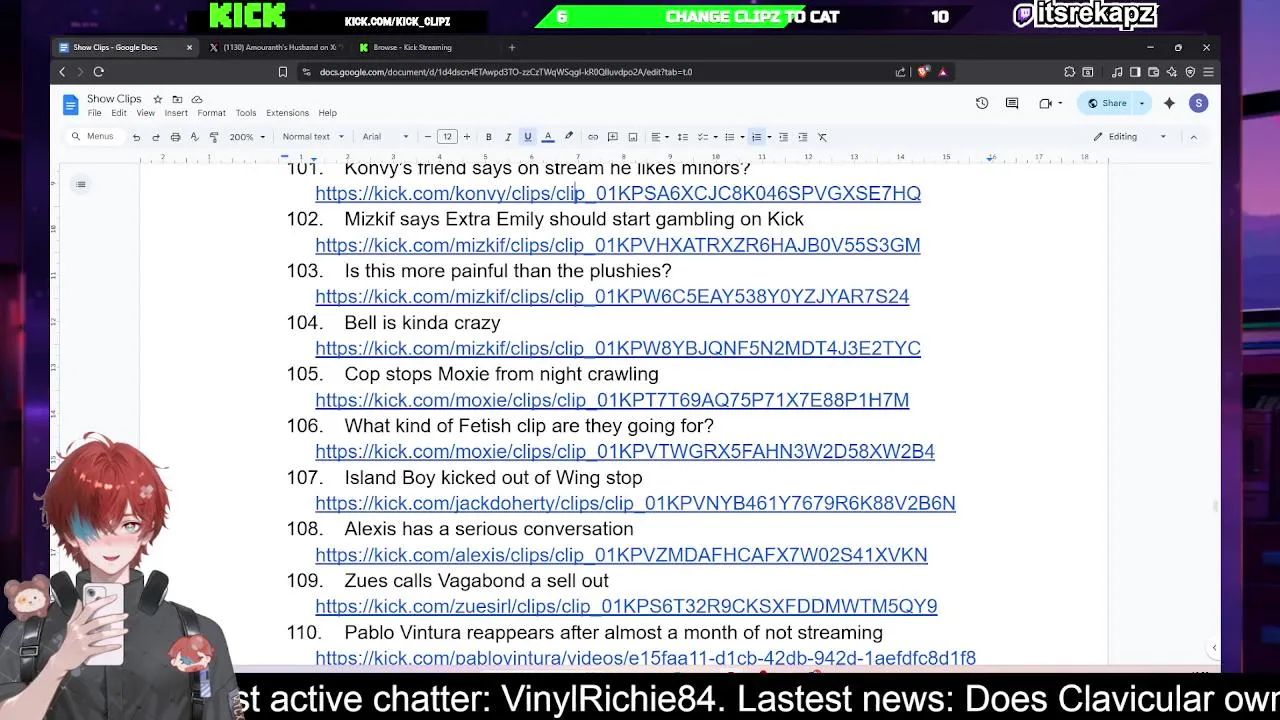Toggle the numbered list
This screenshot has width=1280, height=720.
click(x=757, y=137)
